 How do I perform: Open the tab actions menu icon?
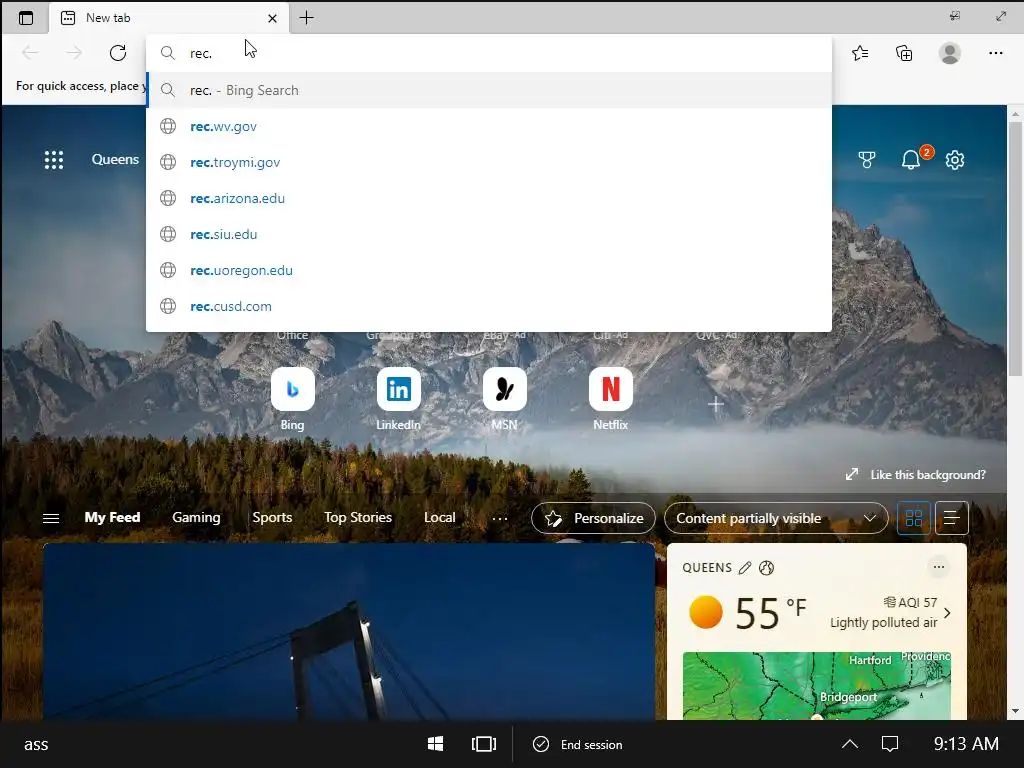(x=25, y=18)
